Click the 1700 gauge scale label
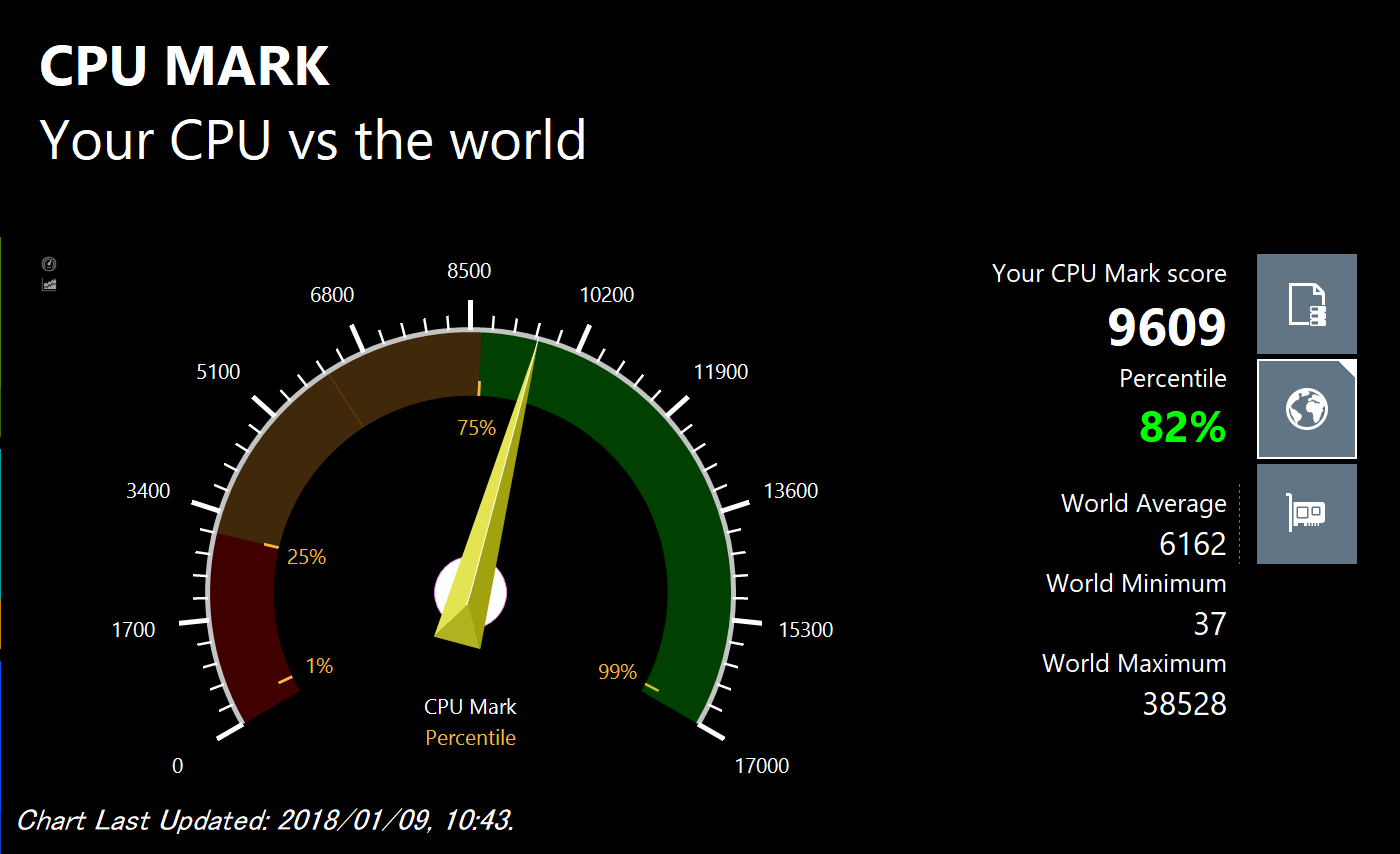1400x854 pixels. tap(133, 630)
